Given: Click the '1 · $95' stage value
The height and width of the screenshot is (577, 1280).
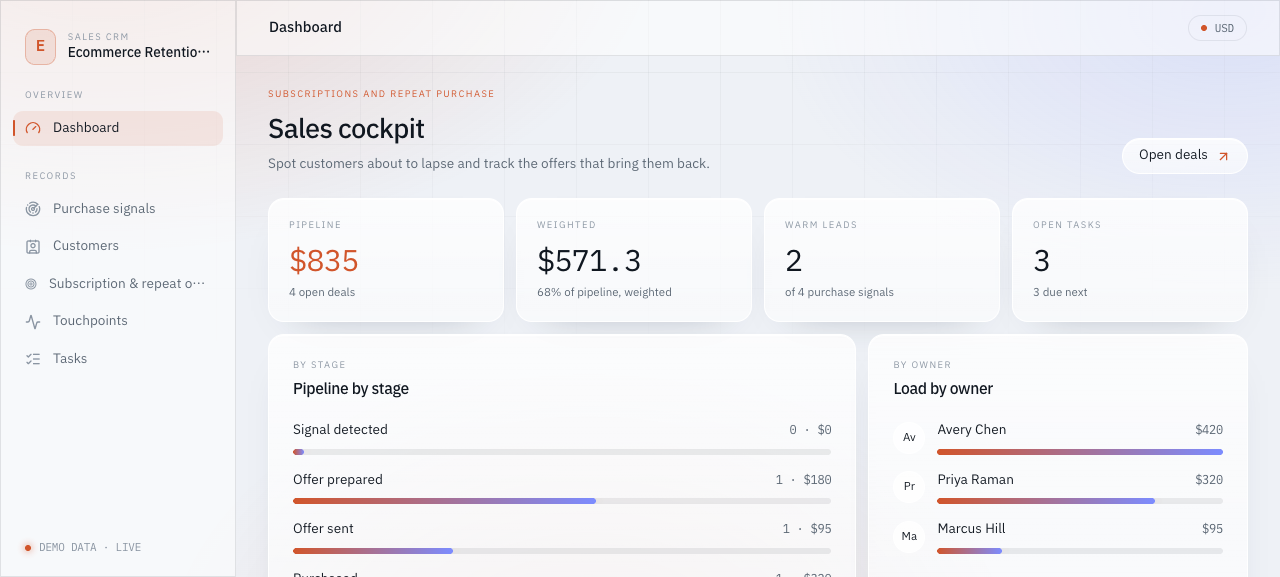Looking at the screenshot, I should 807,529.
